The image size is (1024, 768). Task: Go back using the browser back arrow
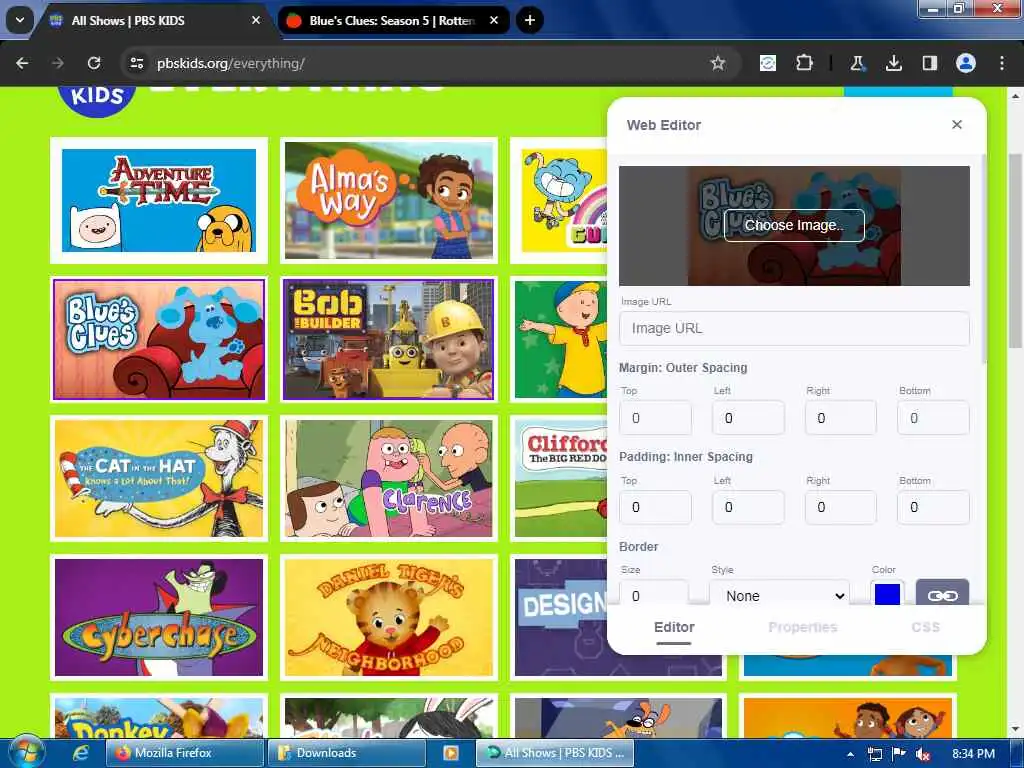22,63
